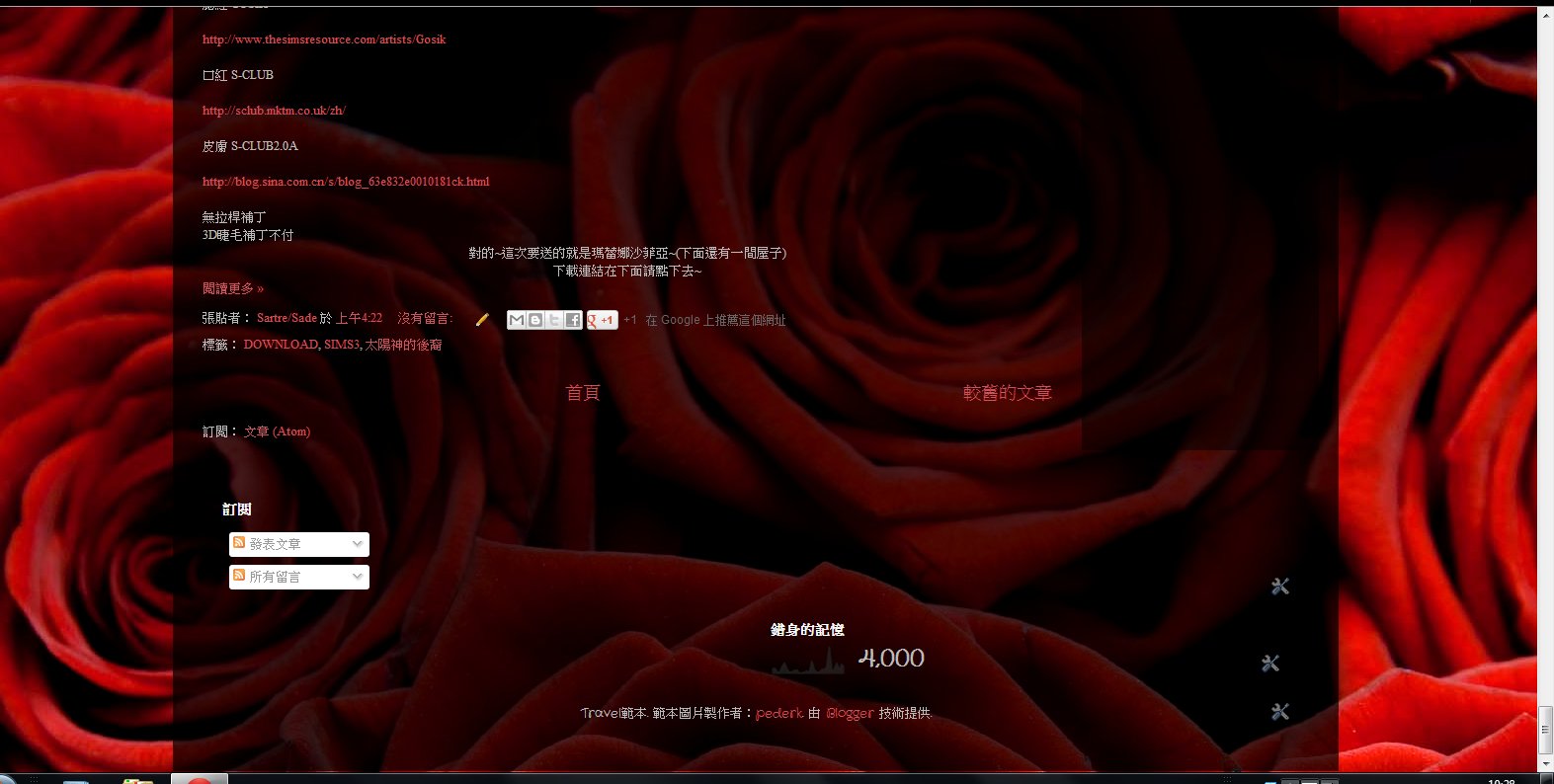Image resolution: width=1554 pixels, height=784 pixels.
Task: Open the 沒有留言 comments link
Action: [425, 318]
